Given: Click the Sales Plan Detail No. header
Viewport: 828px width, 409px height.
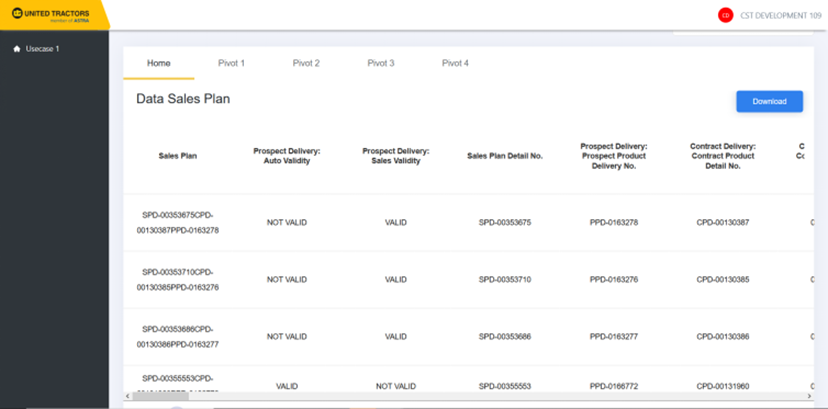Looking at the screenshot, I should click(x=505, y=156).
